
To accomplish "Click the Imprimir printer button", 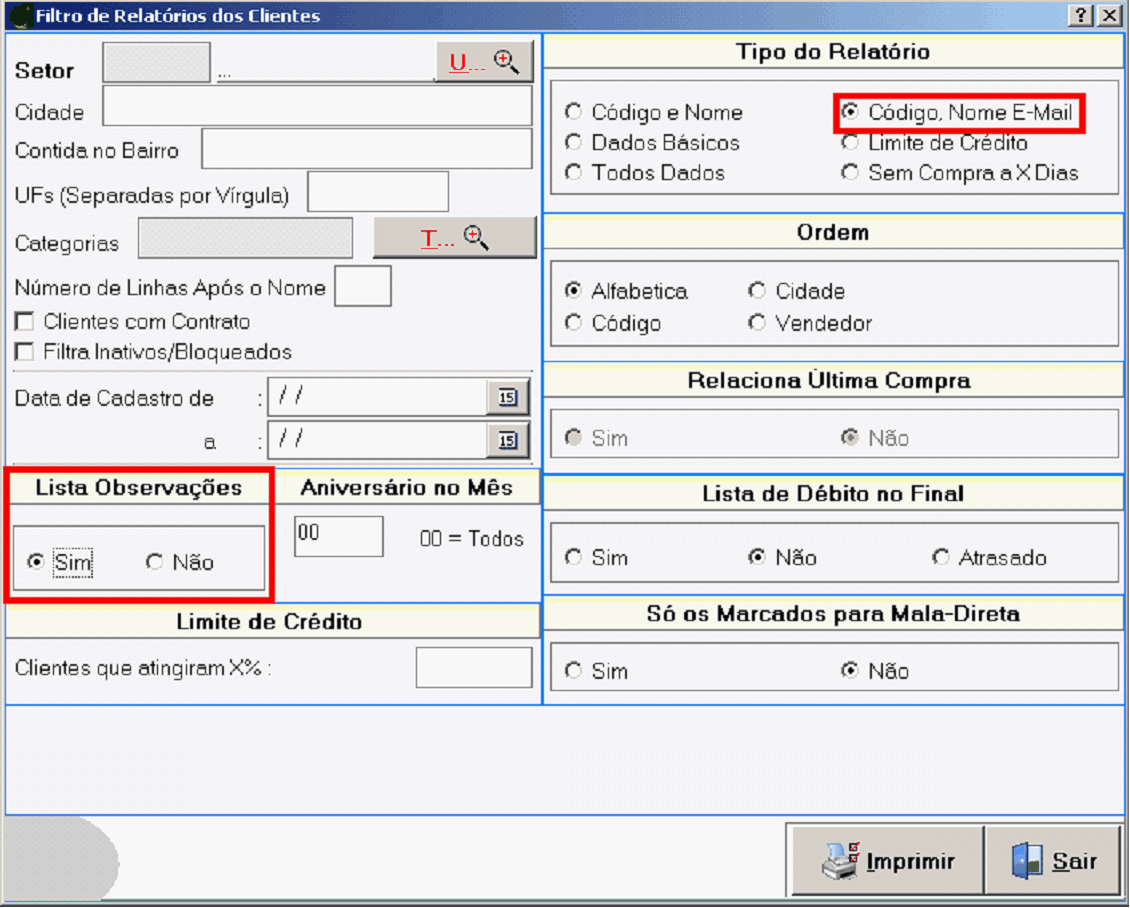I will [x=887, y=861].
